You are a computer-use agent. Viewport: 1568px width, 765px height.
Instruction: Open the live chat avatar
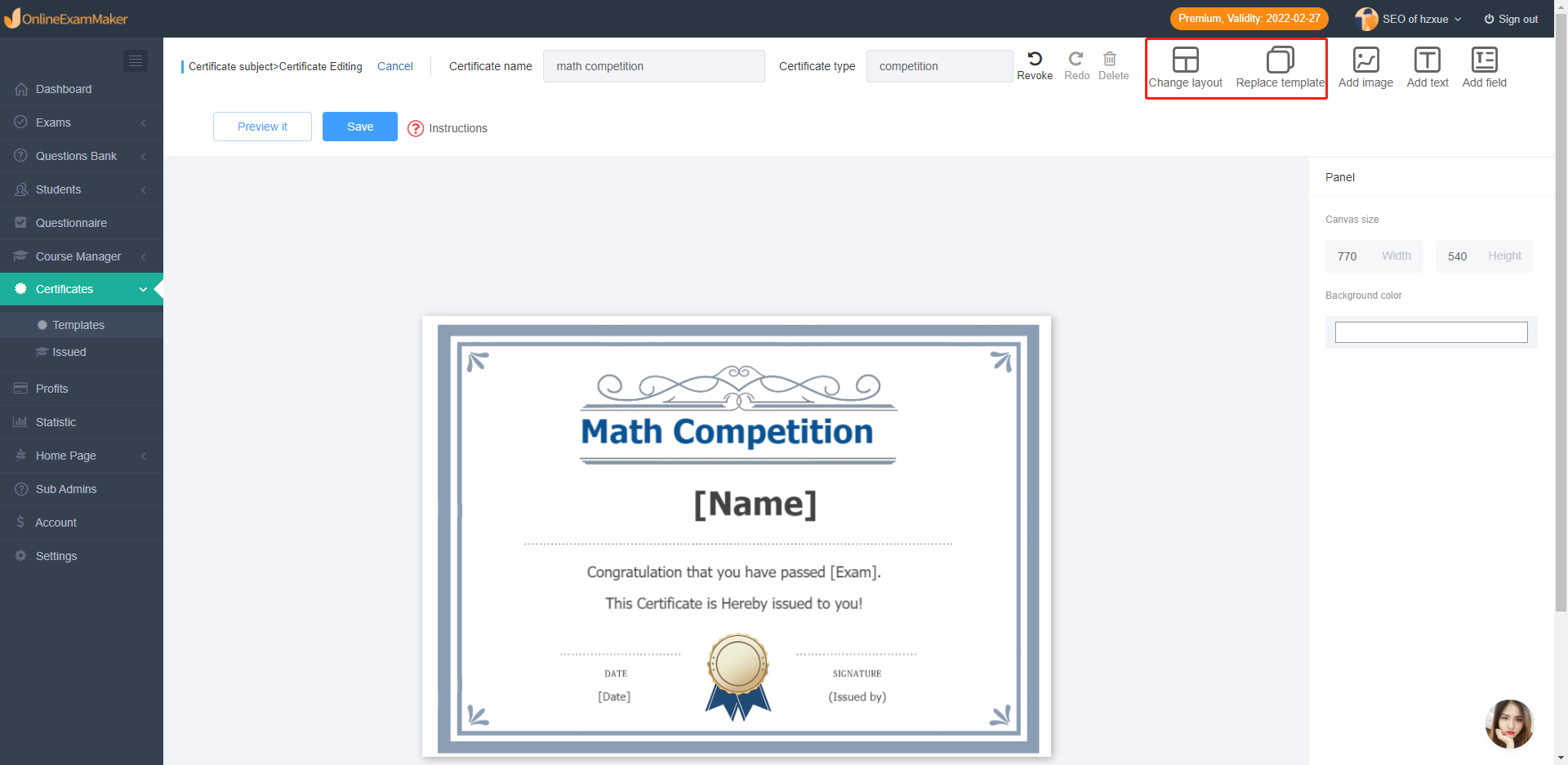1509,723
